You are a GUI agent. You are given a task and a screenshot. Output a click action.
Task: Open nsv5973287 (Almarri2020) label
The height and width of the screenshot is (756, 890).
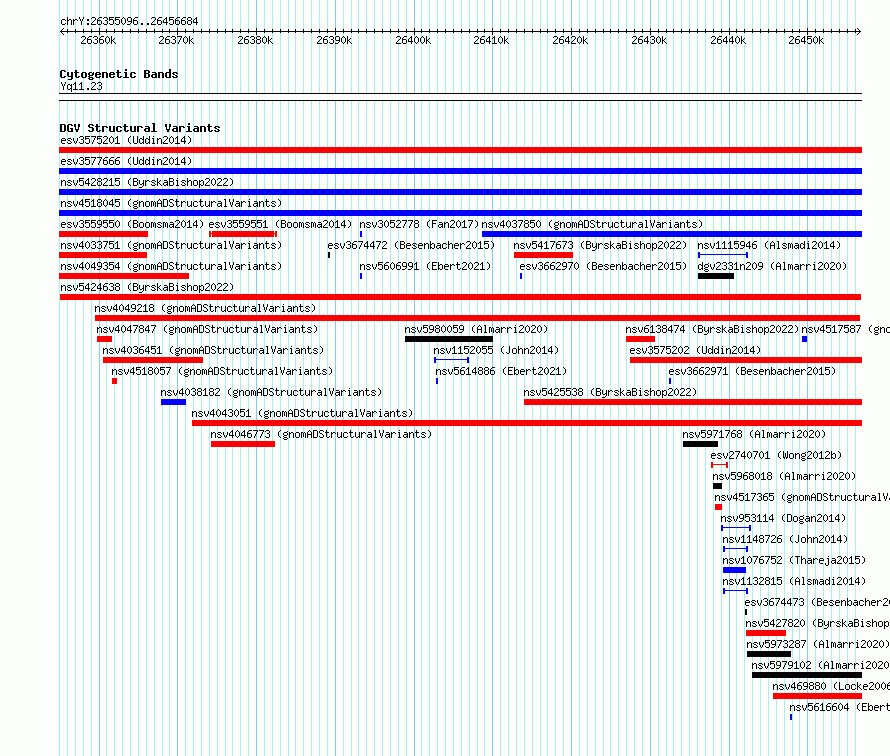(x=818, y=644)
